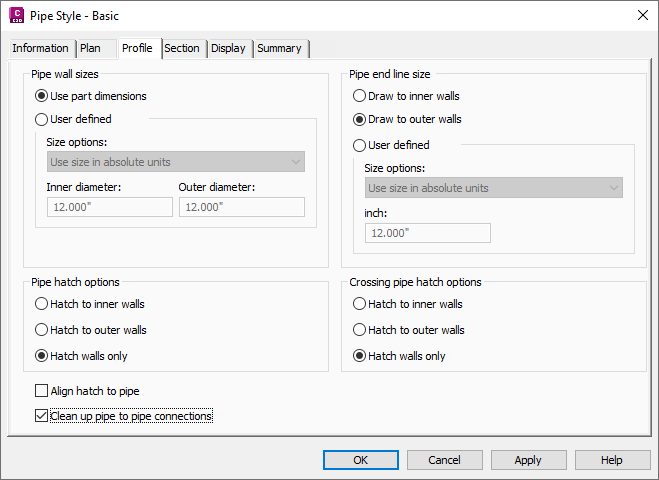Click the Civil 3D app icon in title bar

click(18, 15)
